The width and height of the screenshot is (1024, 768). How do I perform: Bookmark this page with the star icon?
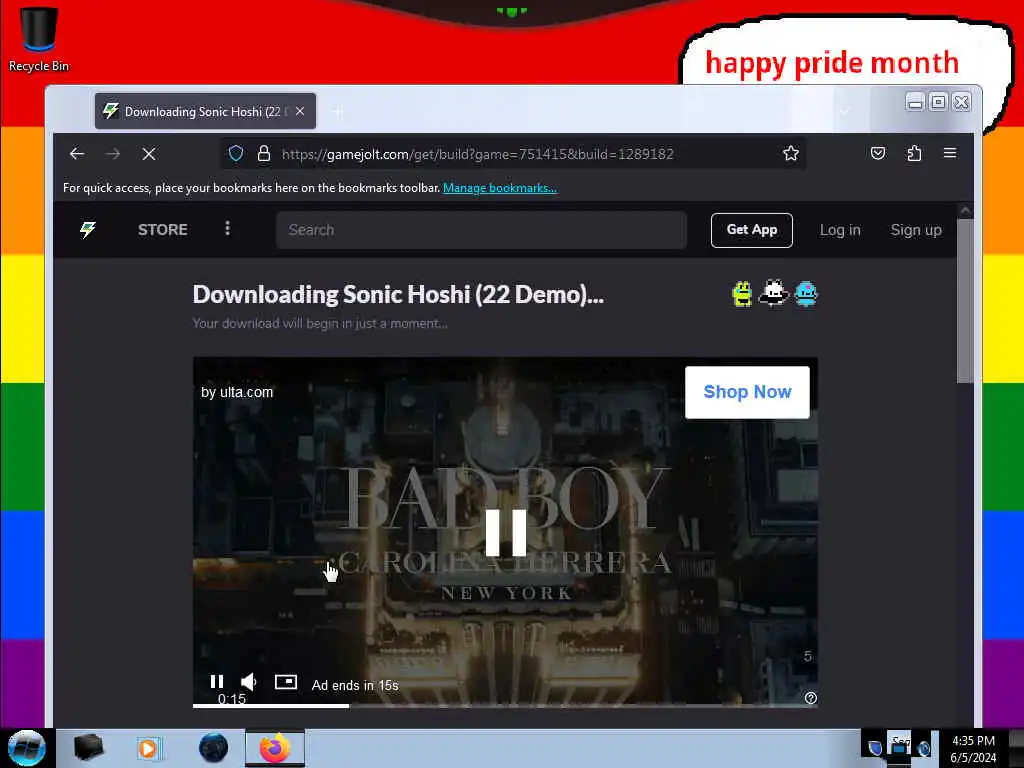(791, 153)
